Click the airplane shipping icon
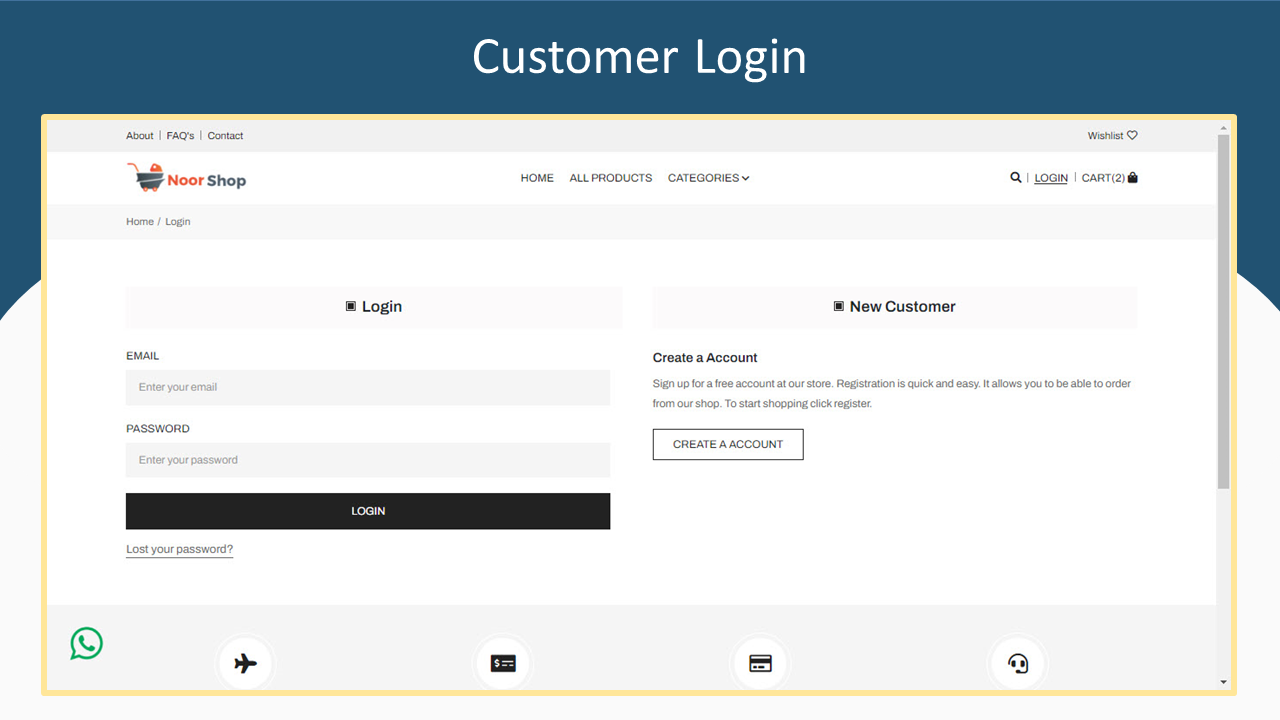 [x=245, y=663]
